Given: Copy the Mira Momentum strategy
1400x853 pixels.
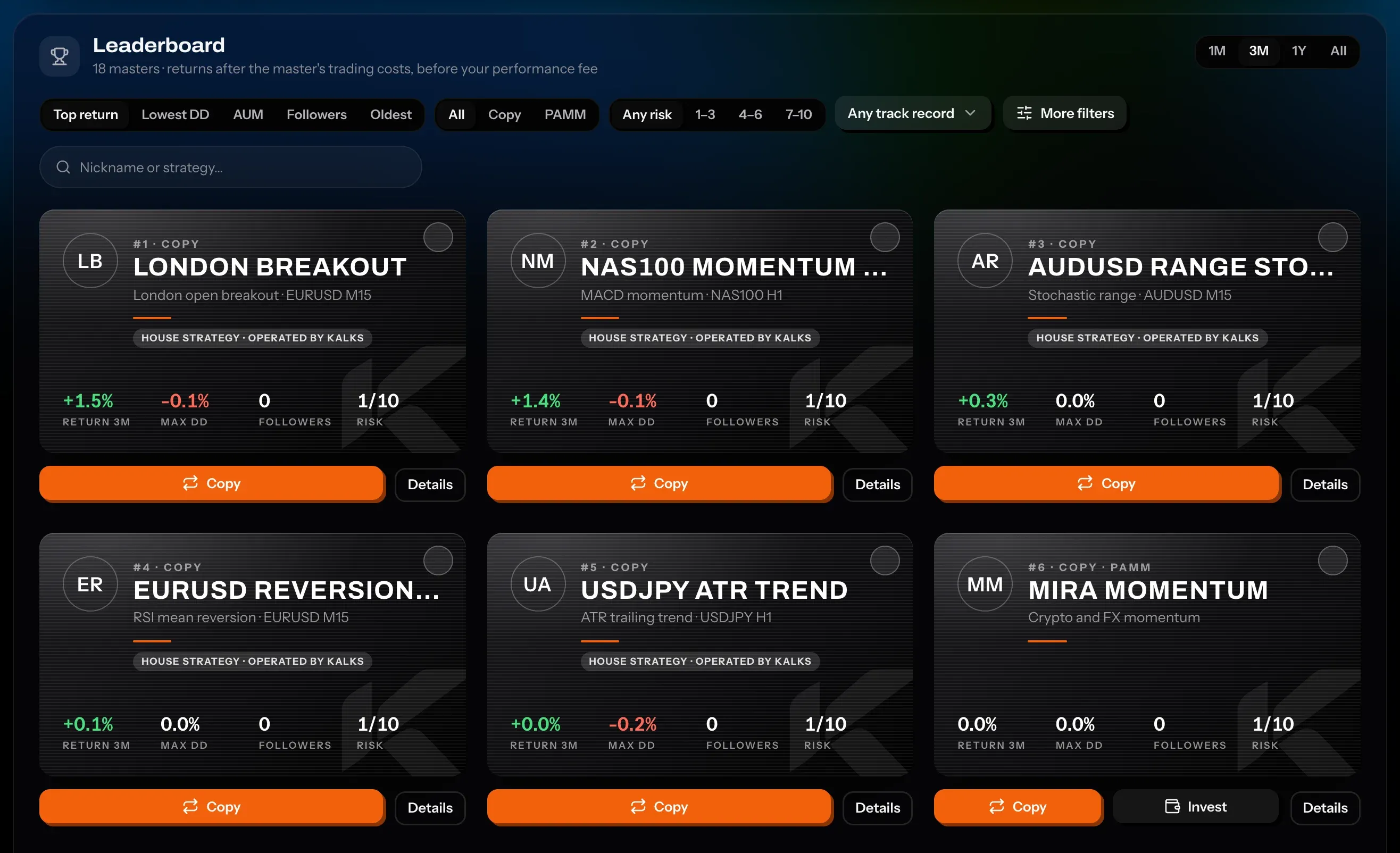Looking at the screenshot, I should (1018, 806).
